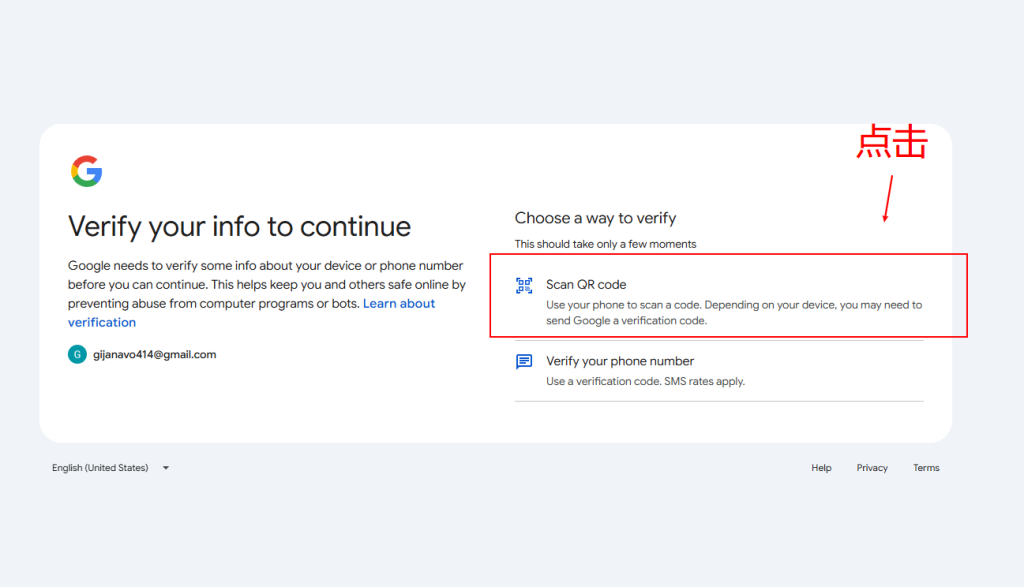This screenshot has width=1024, height=587.
Task: Open the Terms link
Action: [926, 468]
